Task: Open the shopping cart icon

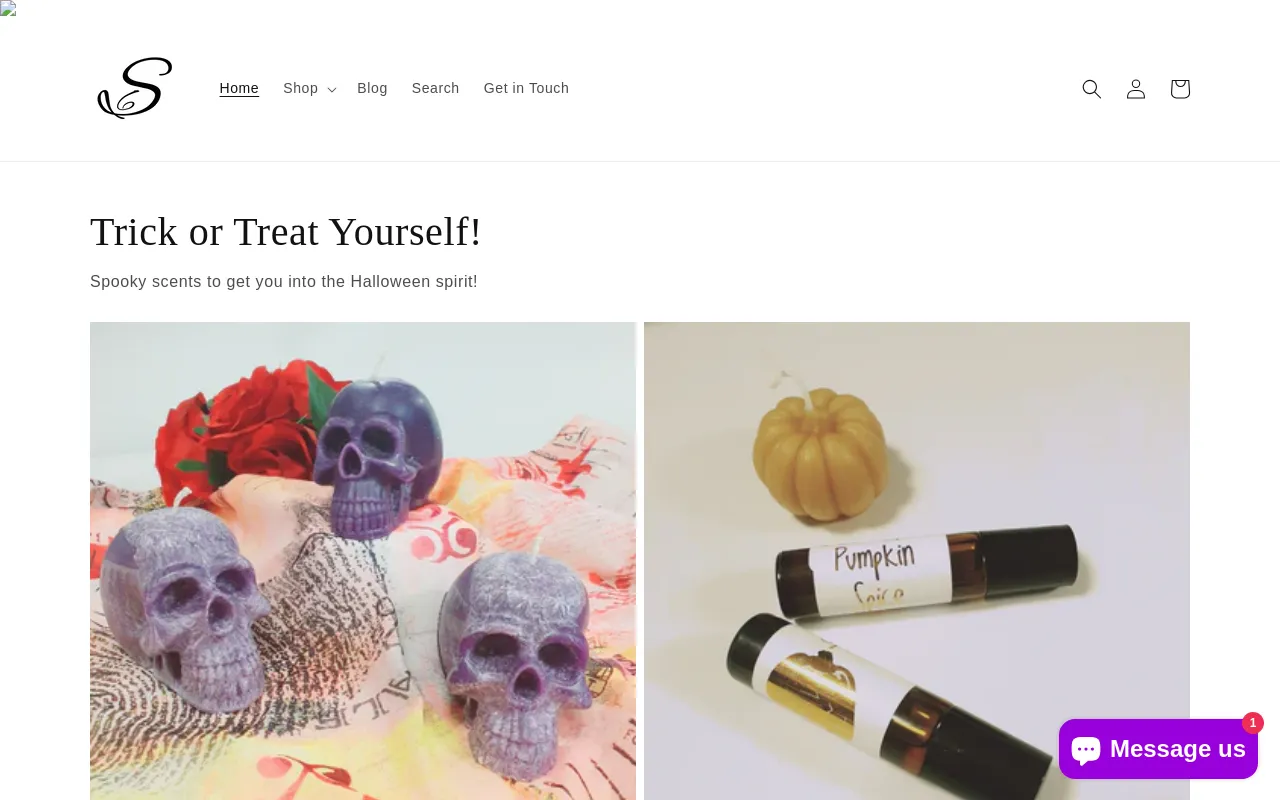Action: [x=1180, y=89]
